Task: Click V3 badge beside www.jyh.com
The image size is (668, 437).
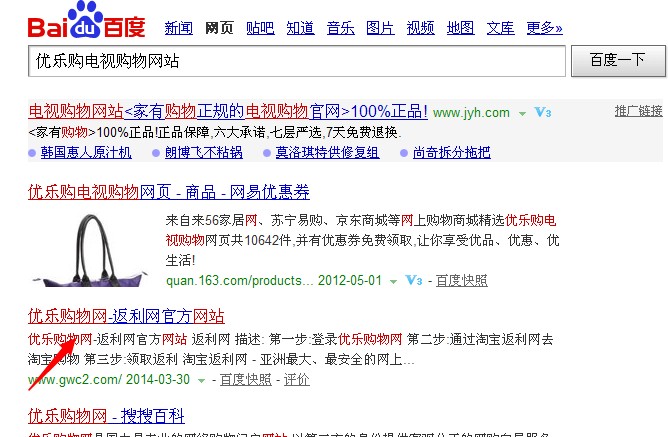Action: (543, 112)
